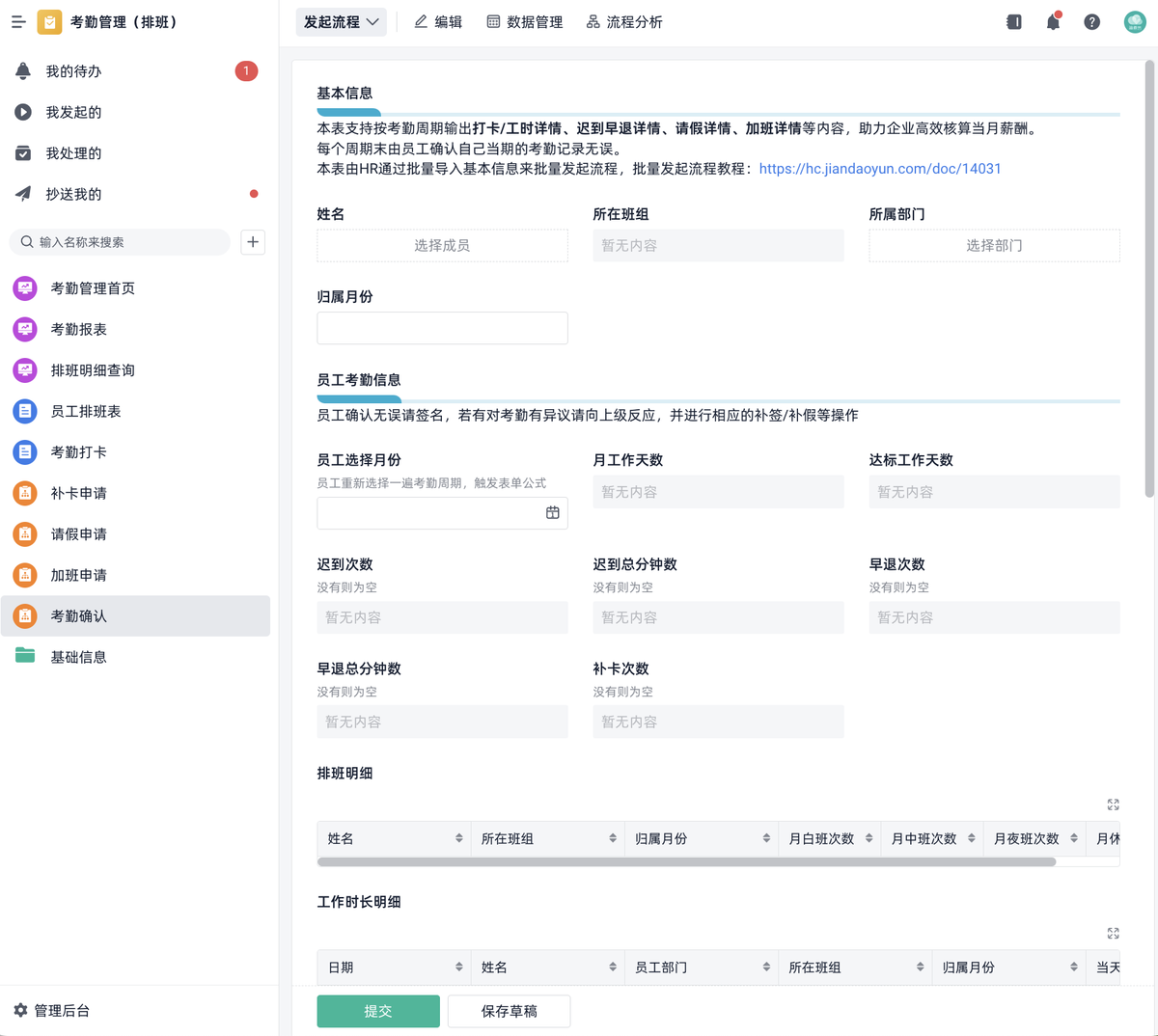
Task: Open calendar picker in 员工选择月份 field
Action: tap(553, 512)
